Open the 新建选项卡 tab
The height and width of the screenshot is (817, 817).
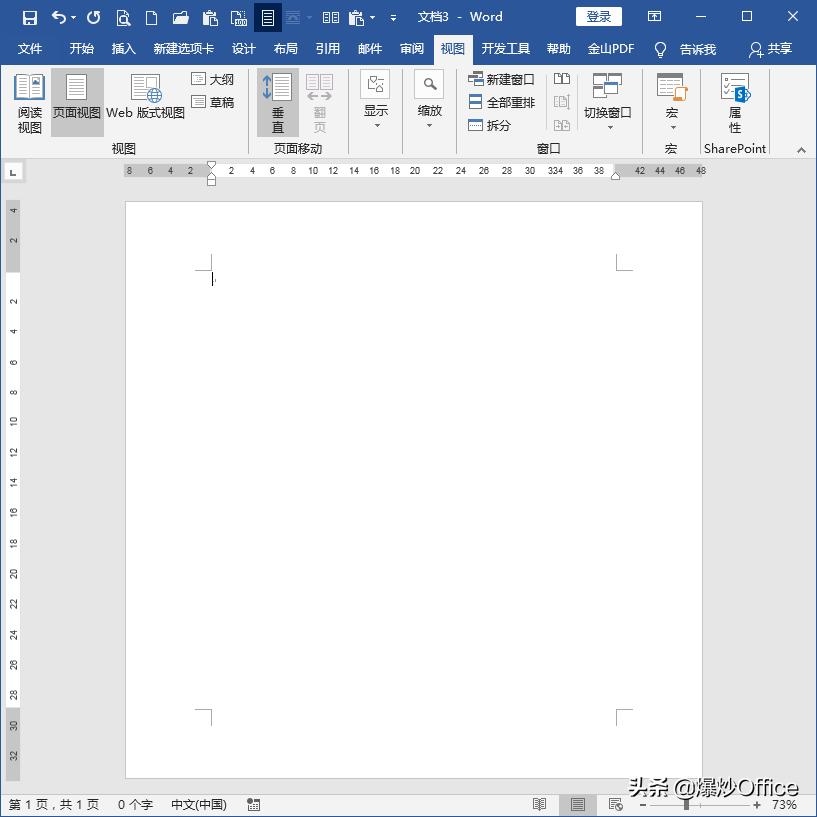click(183, 49)
